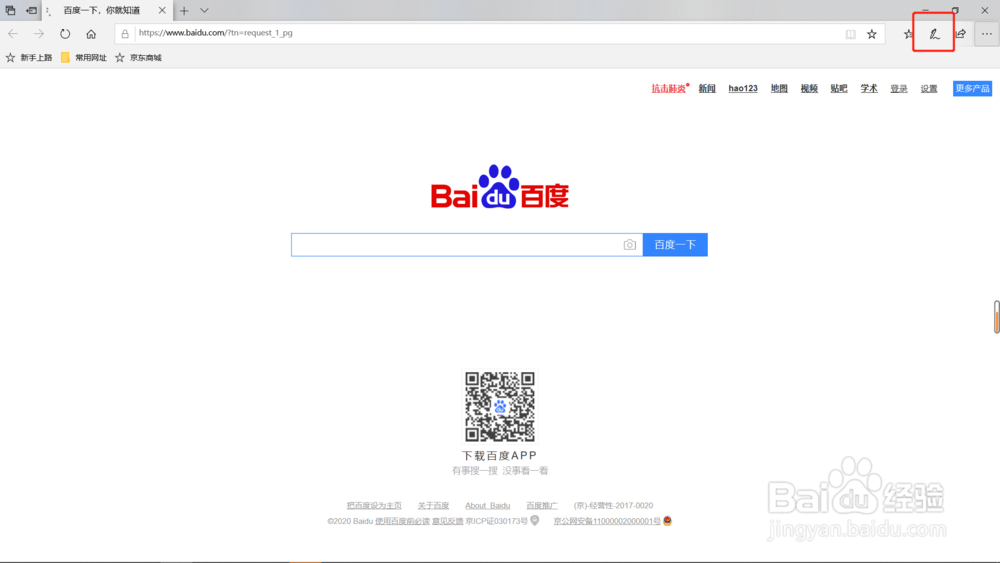Share this page icon
This screenshot has width=1000, height=563.
click(x=960, y=34)
